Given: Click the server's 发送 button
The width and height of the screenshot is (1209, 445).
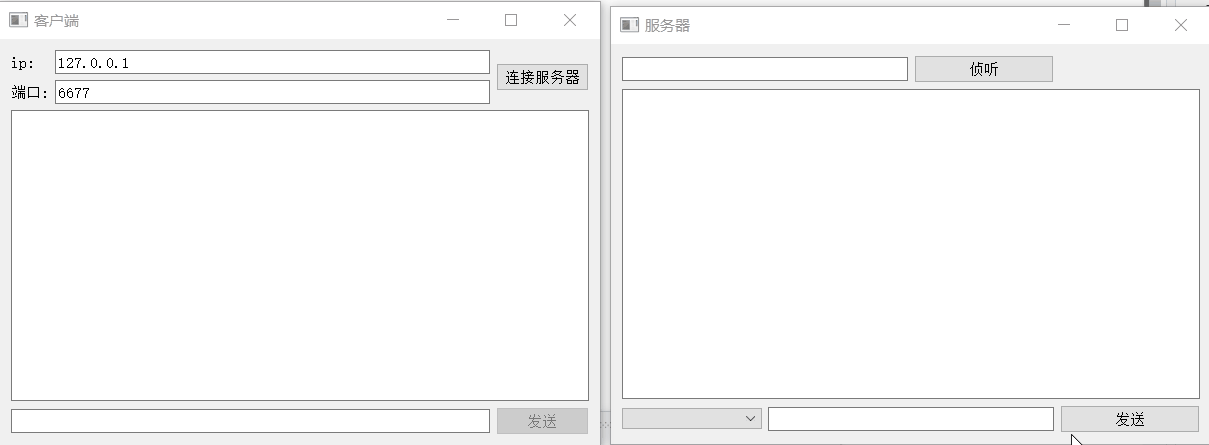Looking at the screenshot, I should pyautogui.click(x=1130, y=419).
